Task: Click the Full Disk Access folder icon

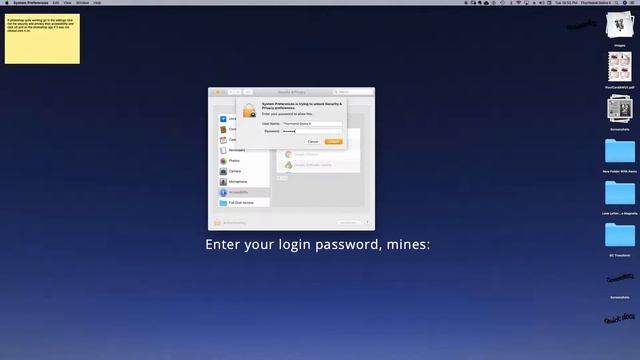Action: point(223,203)
